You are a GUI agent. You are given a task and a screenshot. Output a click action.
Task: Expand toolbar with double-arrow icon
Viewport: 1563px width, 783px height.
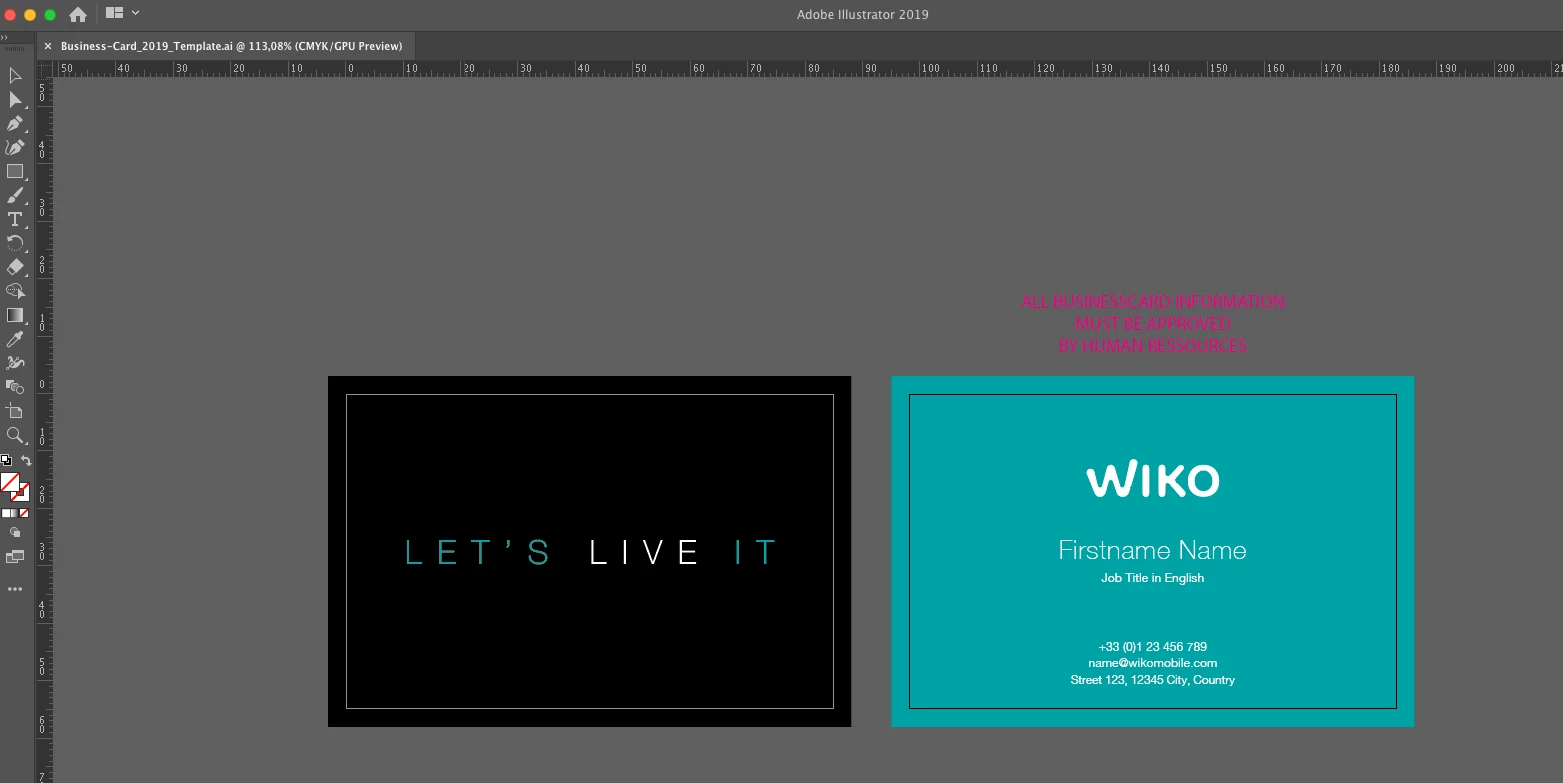pyautogui.click(x=4, y=37)
